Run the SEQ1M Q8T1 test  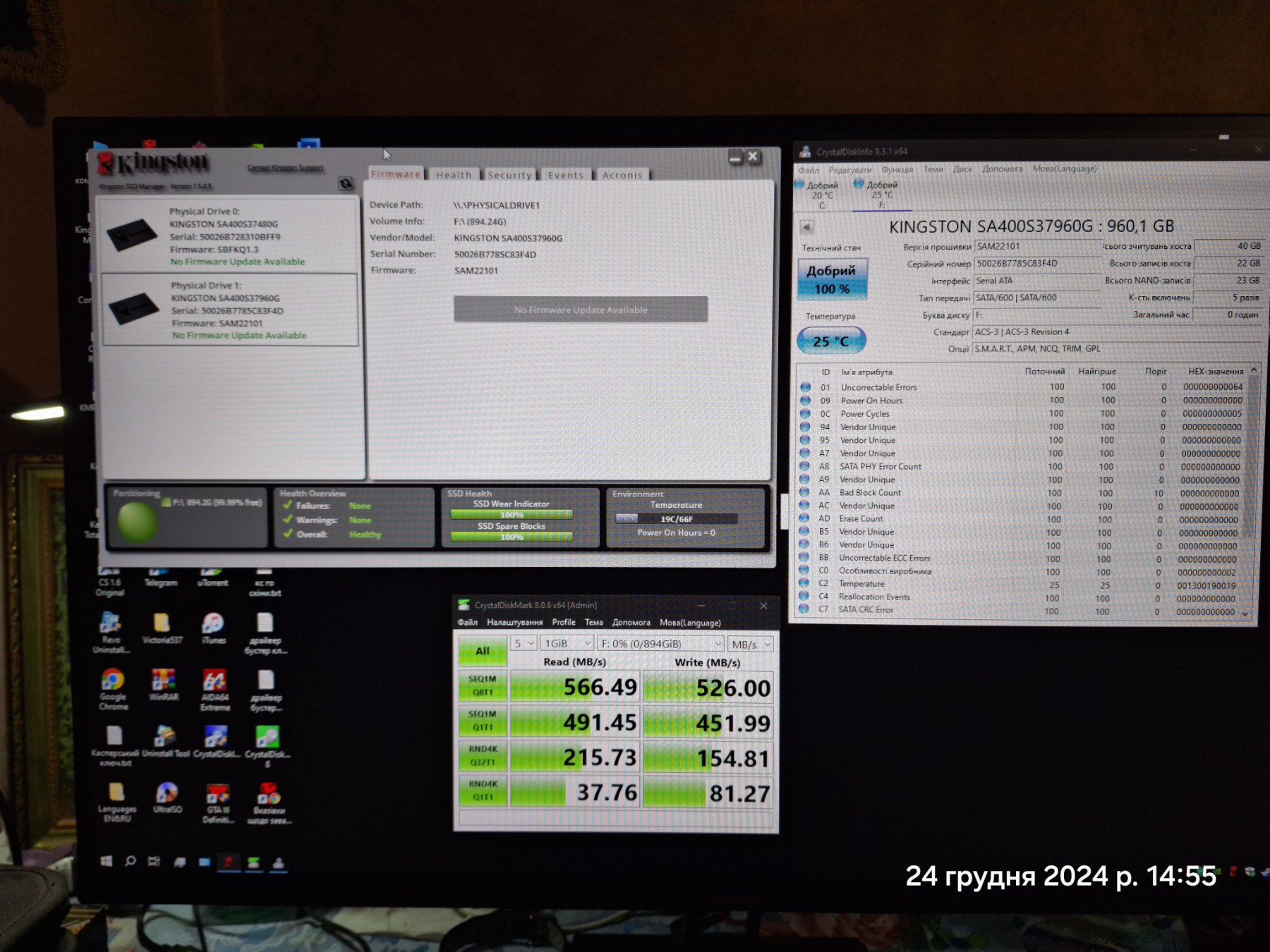click(483, 685)
